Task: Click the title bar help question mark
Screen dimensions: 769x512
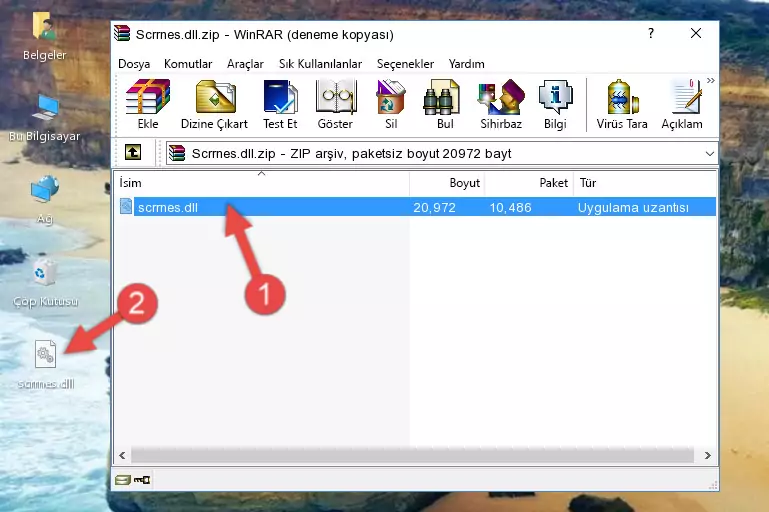Action: (x=651, y=33)
